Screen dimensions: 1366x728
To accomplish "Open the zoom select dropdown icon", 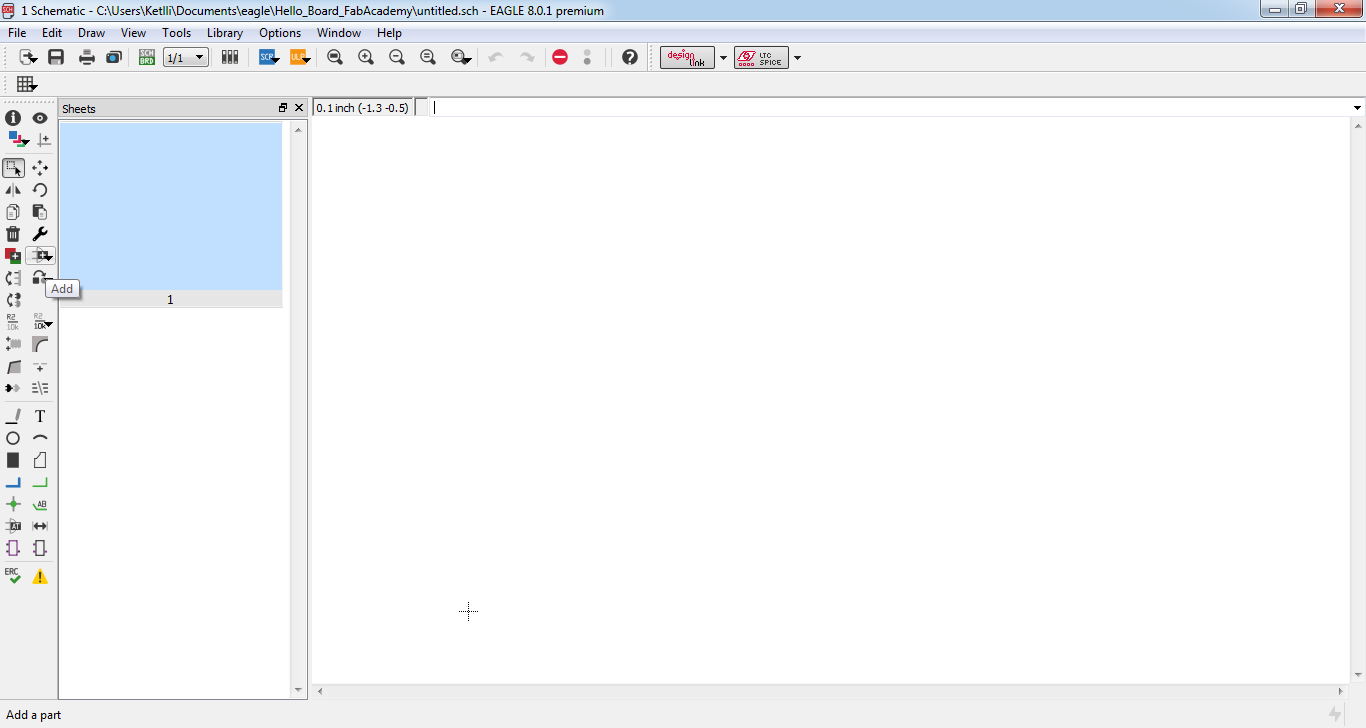I will pyautogui.click(x=461, y=57).
